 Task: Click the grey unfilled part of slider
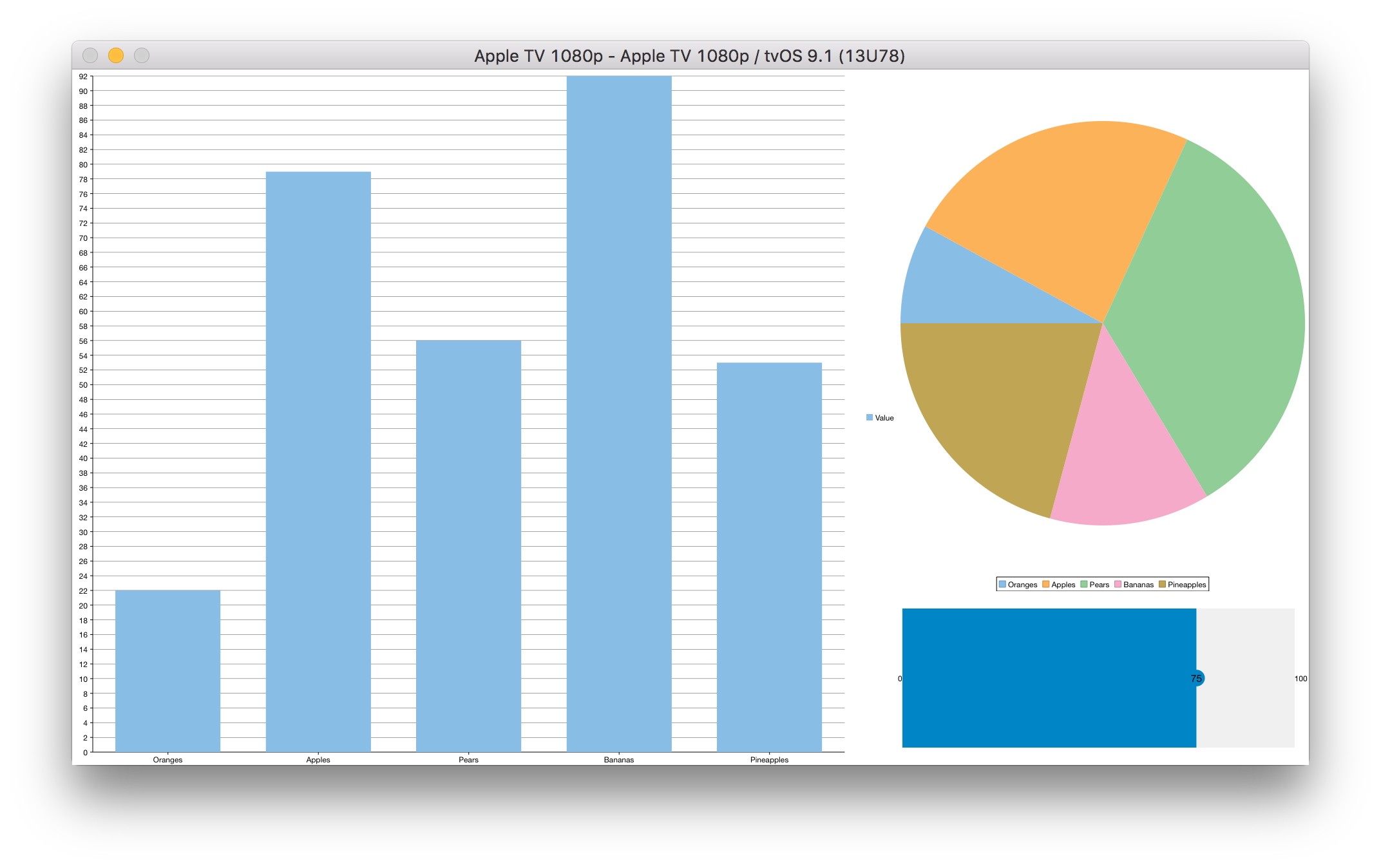(x=1246, y=678)
